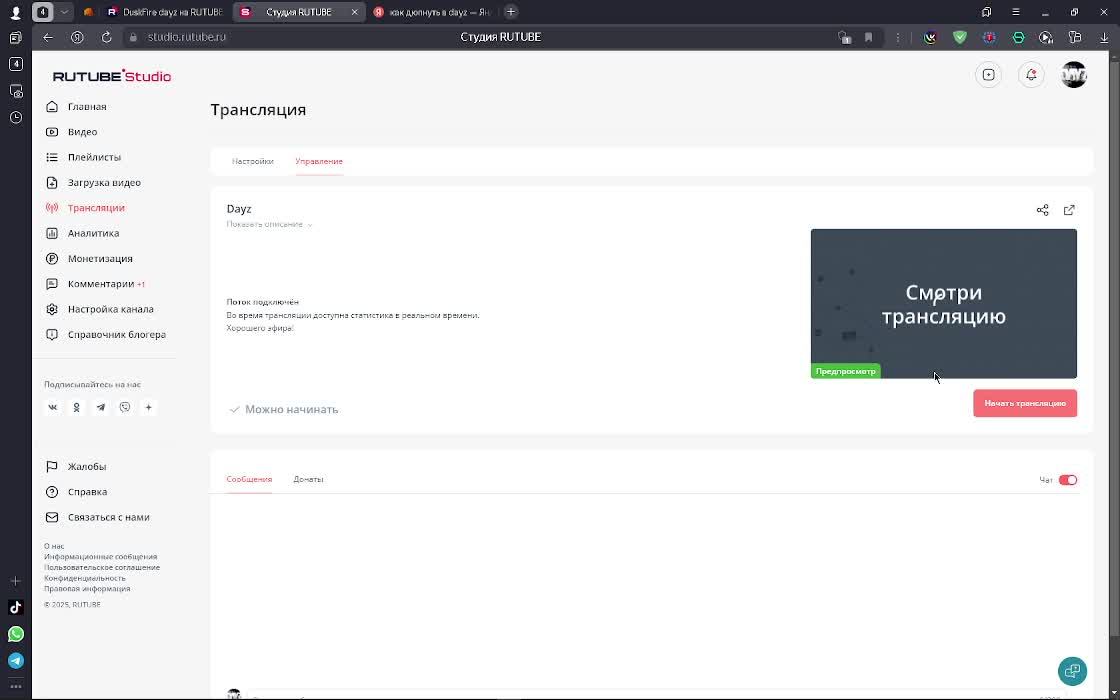
Task: Open the profile avatar menu
Action: (1074, 74)
